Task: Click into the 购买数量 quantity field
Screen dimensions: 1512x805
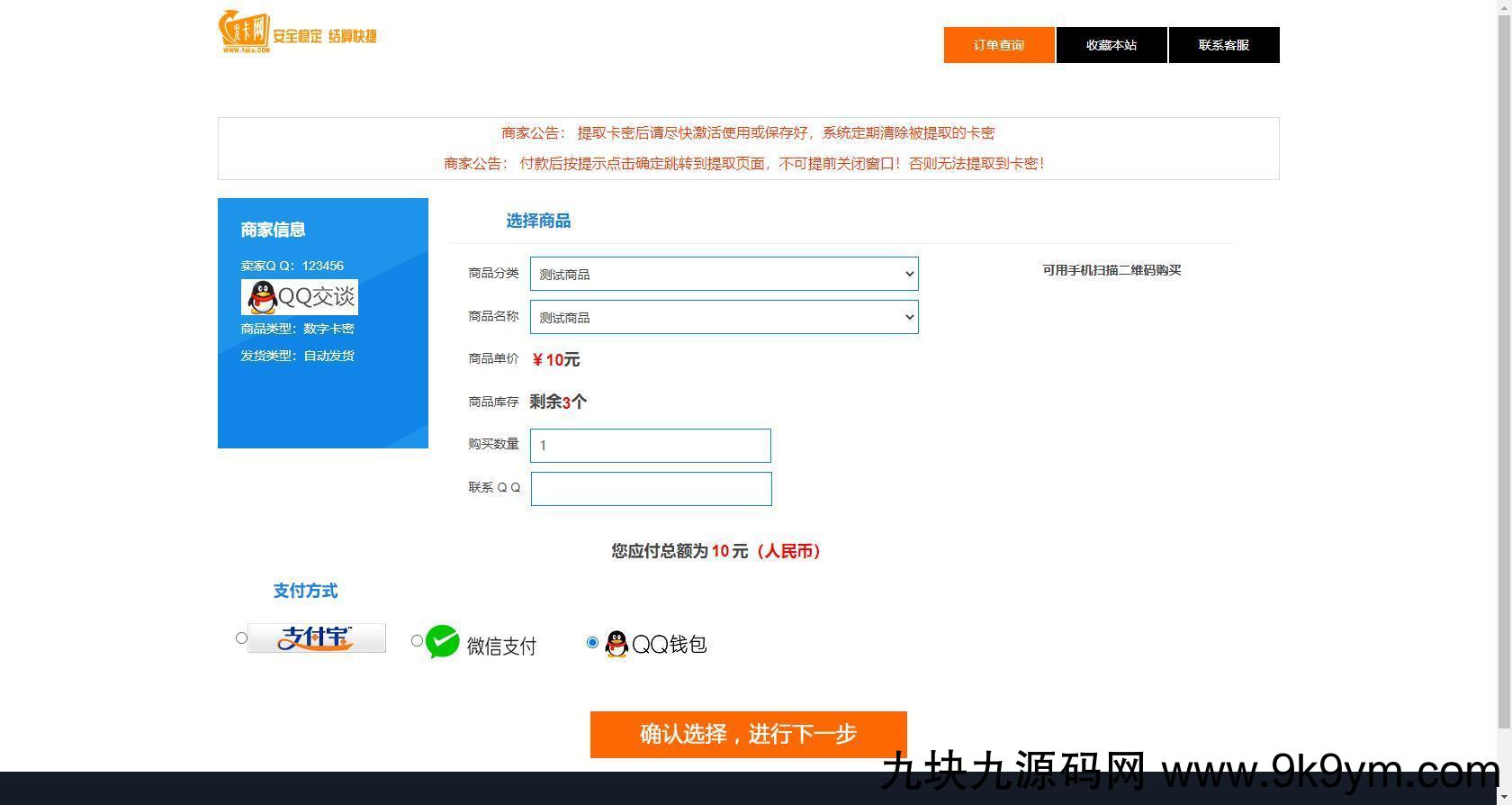Action: pos(651,446)
